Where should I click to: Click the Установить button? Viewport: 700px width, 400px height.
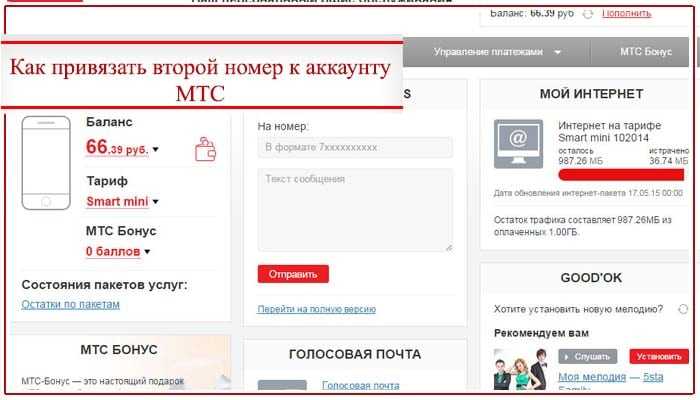point(659,357)
